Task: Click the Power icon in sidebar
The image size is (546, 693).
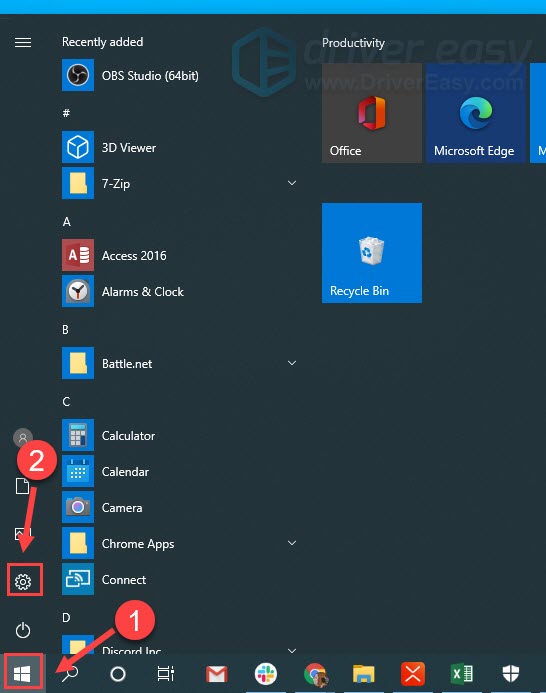Action: pos(23,630)
